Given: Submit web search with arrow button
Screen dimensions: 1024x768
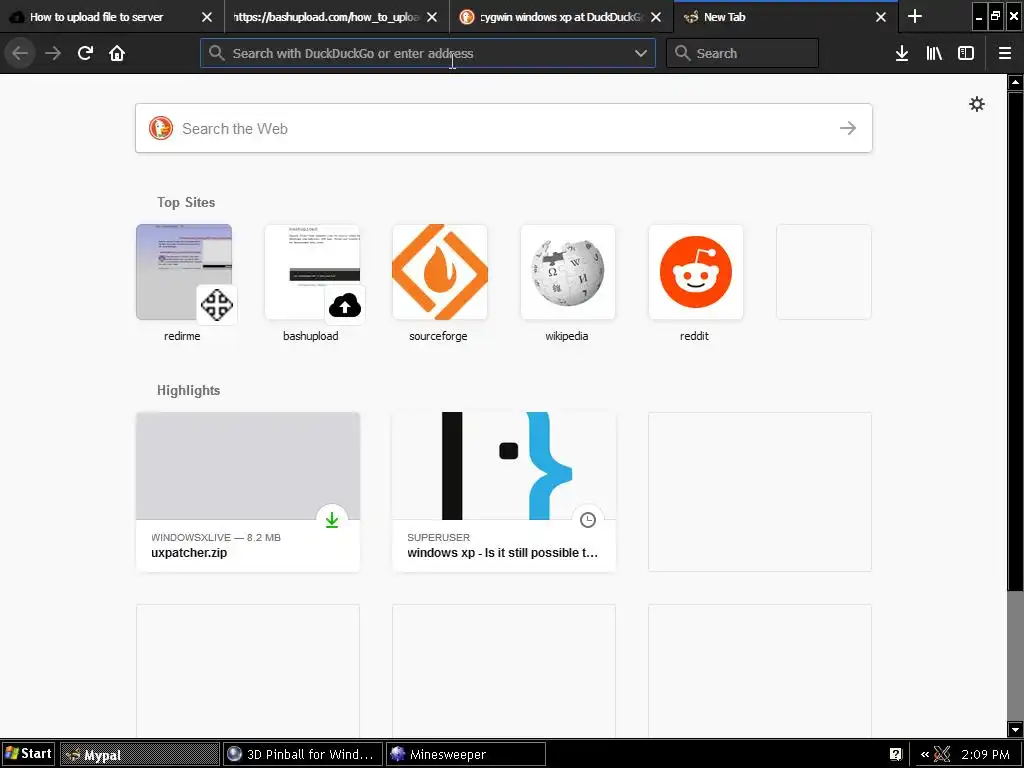Looking at the screenshot, I should [x=848, y=128].
